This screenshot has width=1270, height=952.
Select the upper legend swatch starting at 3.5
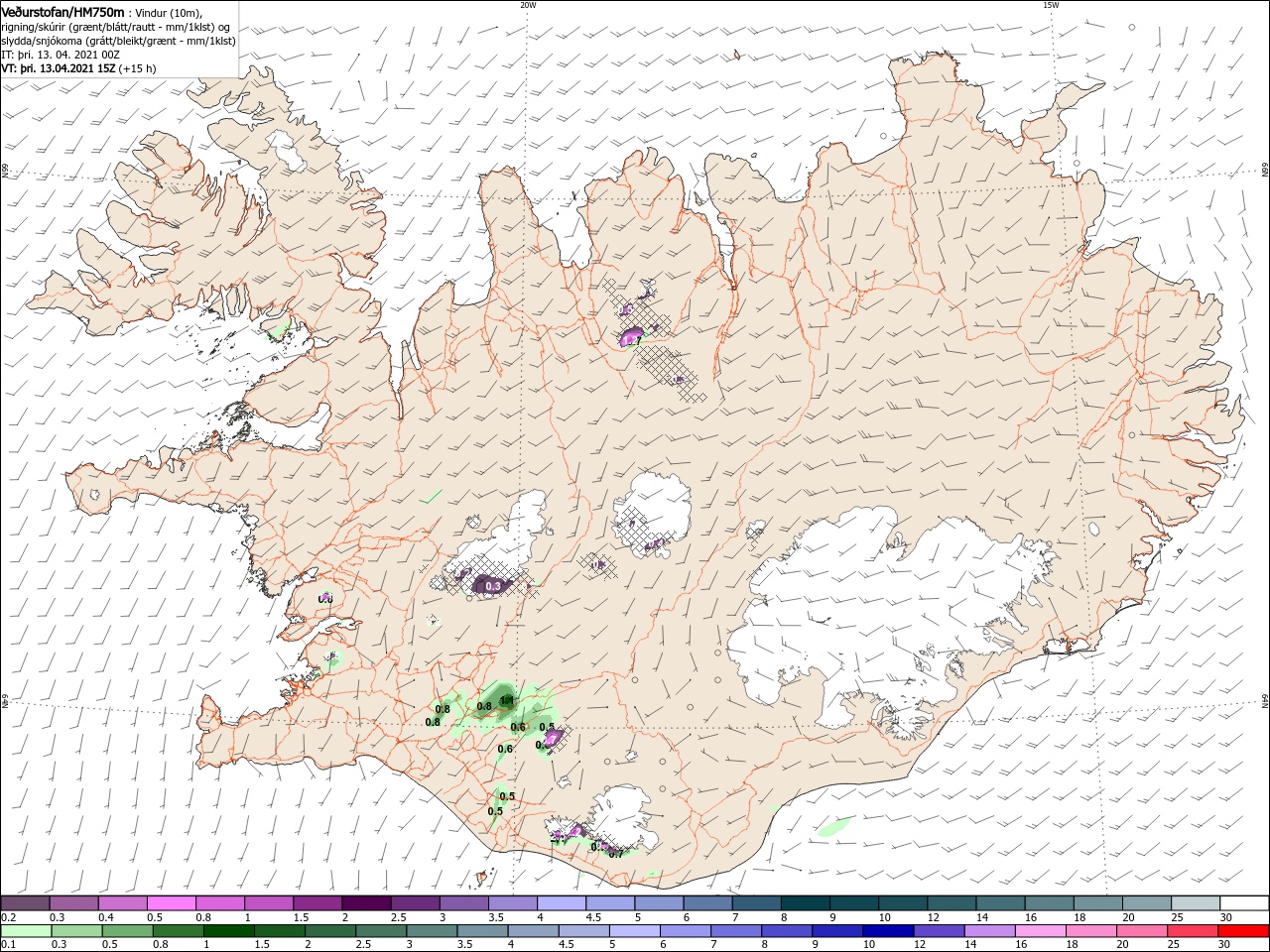(511, 903)
